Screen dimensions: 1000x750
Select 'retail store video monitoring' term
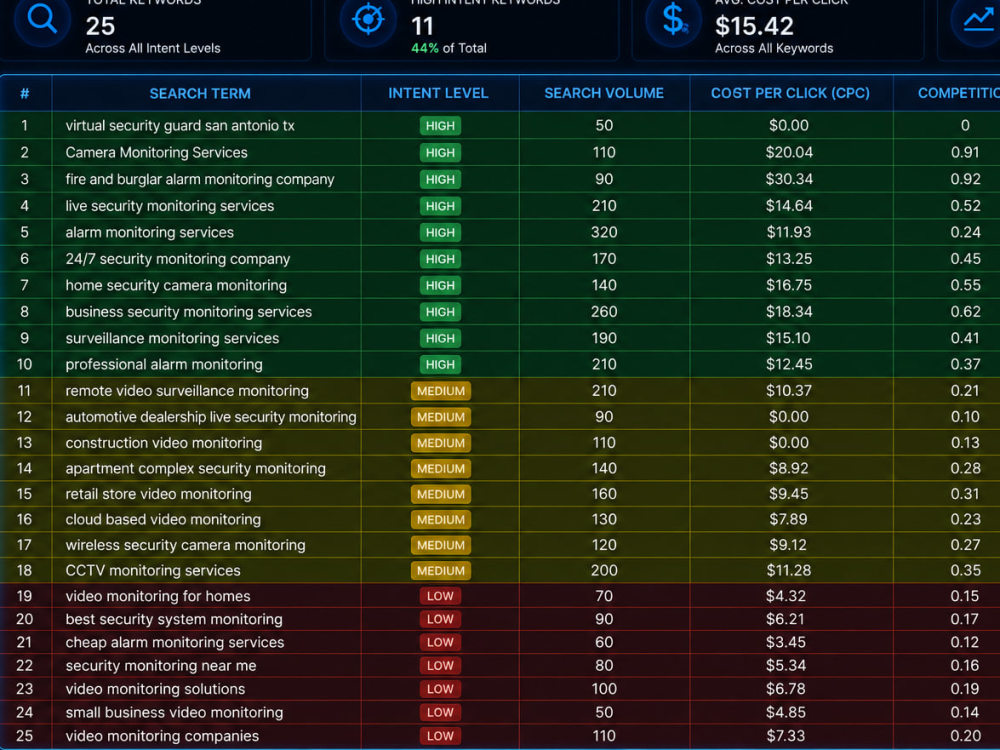pos(158,494)
